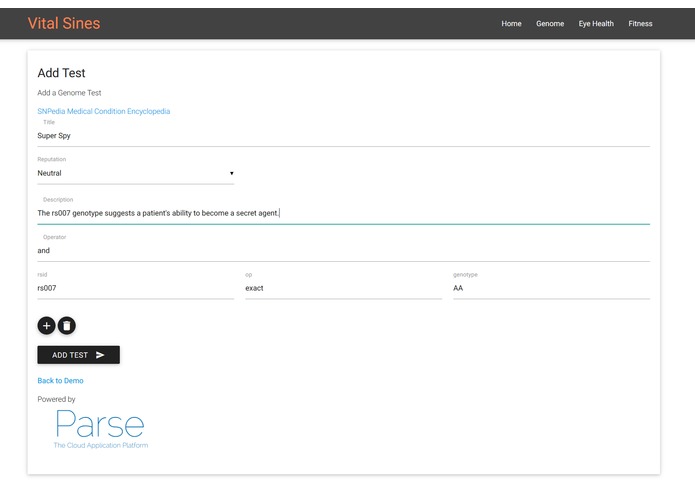The height and width of the screenshot is (494, 695).
Task: Click the plus icon to add condition
Action: point(47,326)
